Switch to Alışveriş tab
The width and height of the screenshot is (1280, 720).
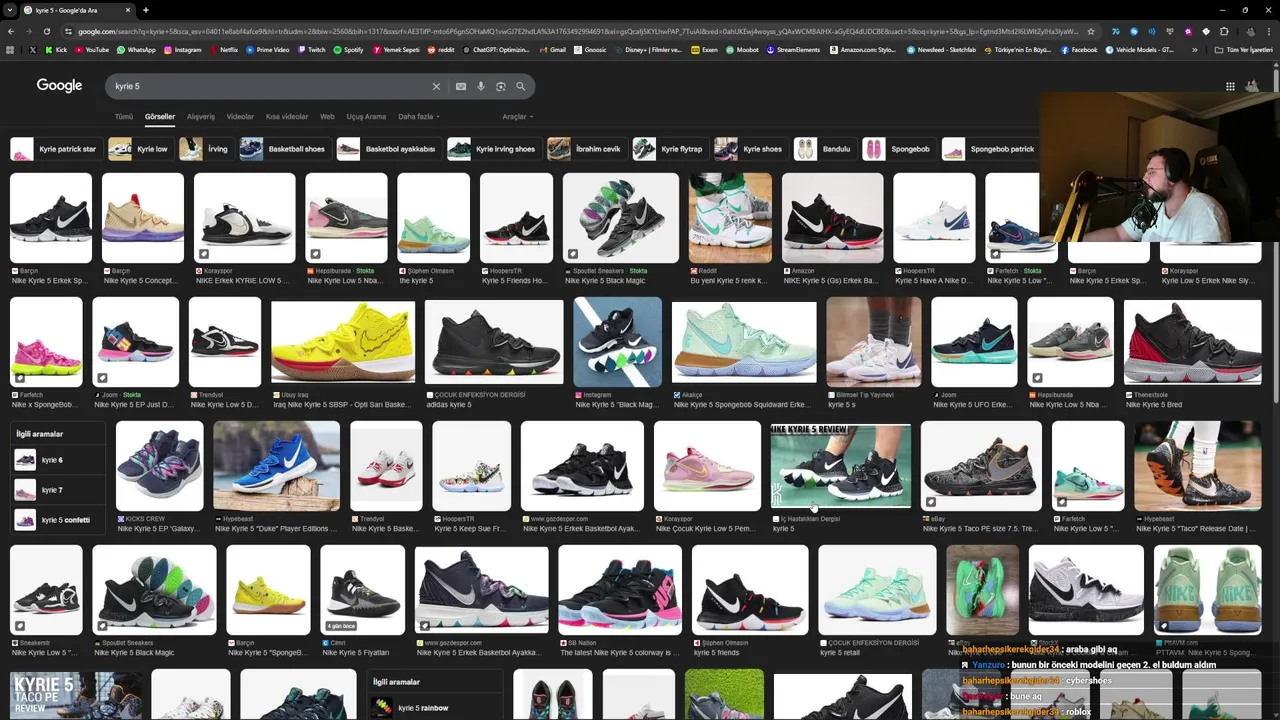point(201,117)
